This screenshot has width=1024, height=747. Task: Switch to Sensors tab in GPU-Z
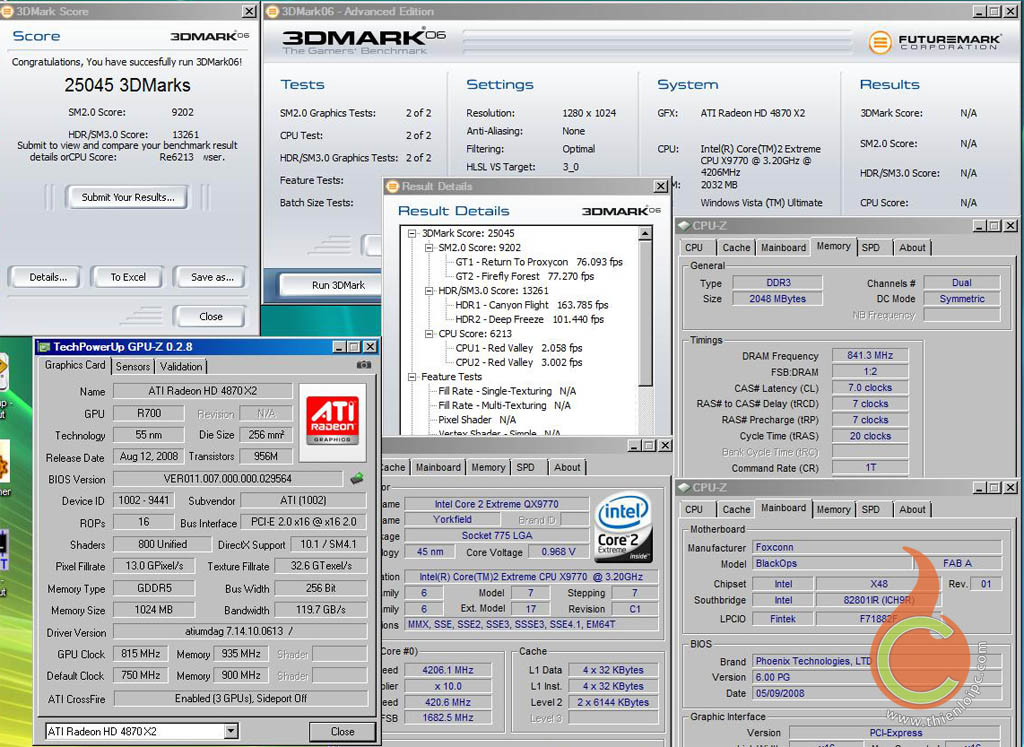coord(133,366)
